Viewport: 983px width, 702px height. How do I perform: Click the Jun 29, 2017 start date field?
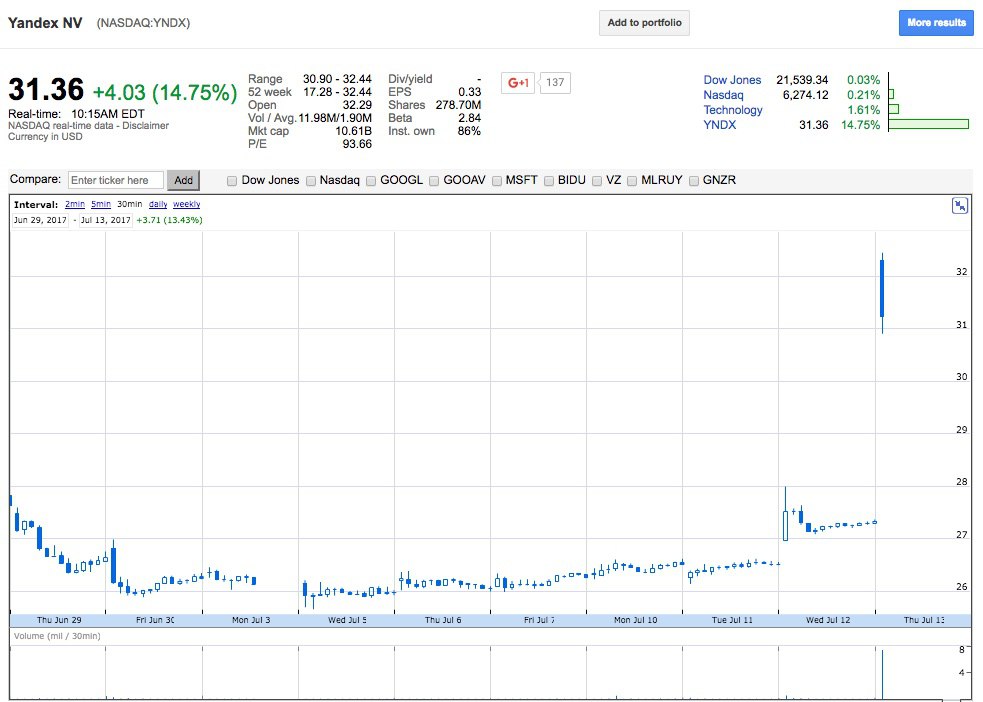click(40, 220)
